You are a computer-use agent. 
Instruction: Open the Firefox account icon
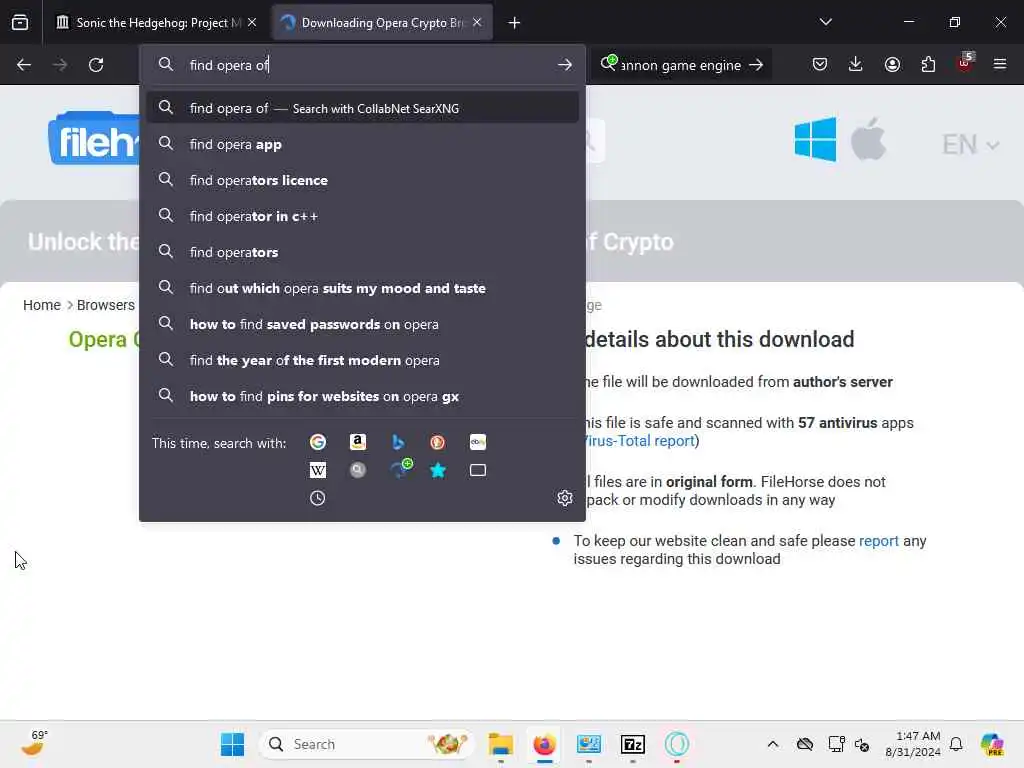[x=892, y=64]
